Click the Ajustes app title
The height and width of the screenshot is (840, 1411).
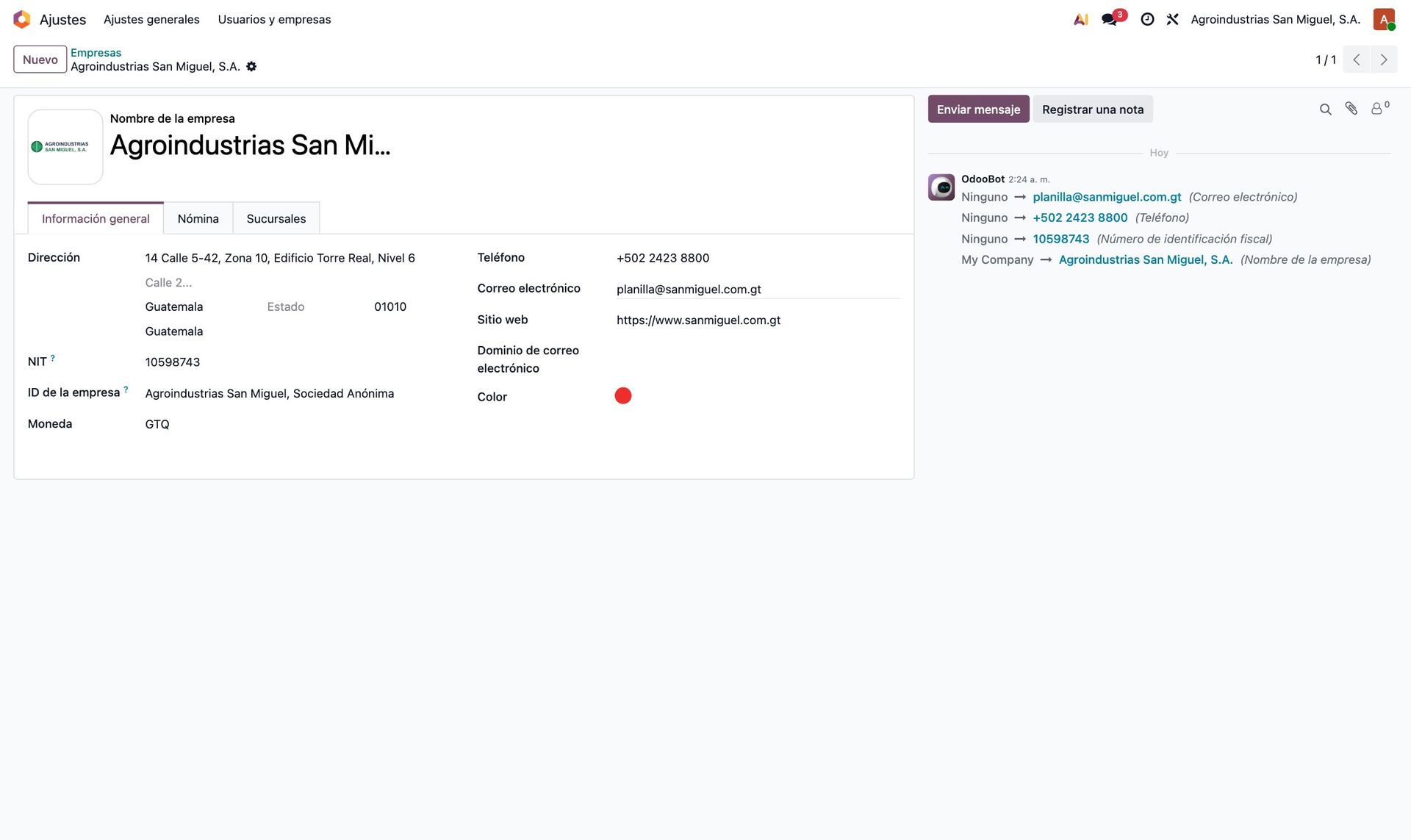pos(62,19)
